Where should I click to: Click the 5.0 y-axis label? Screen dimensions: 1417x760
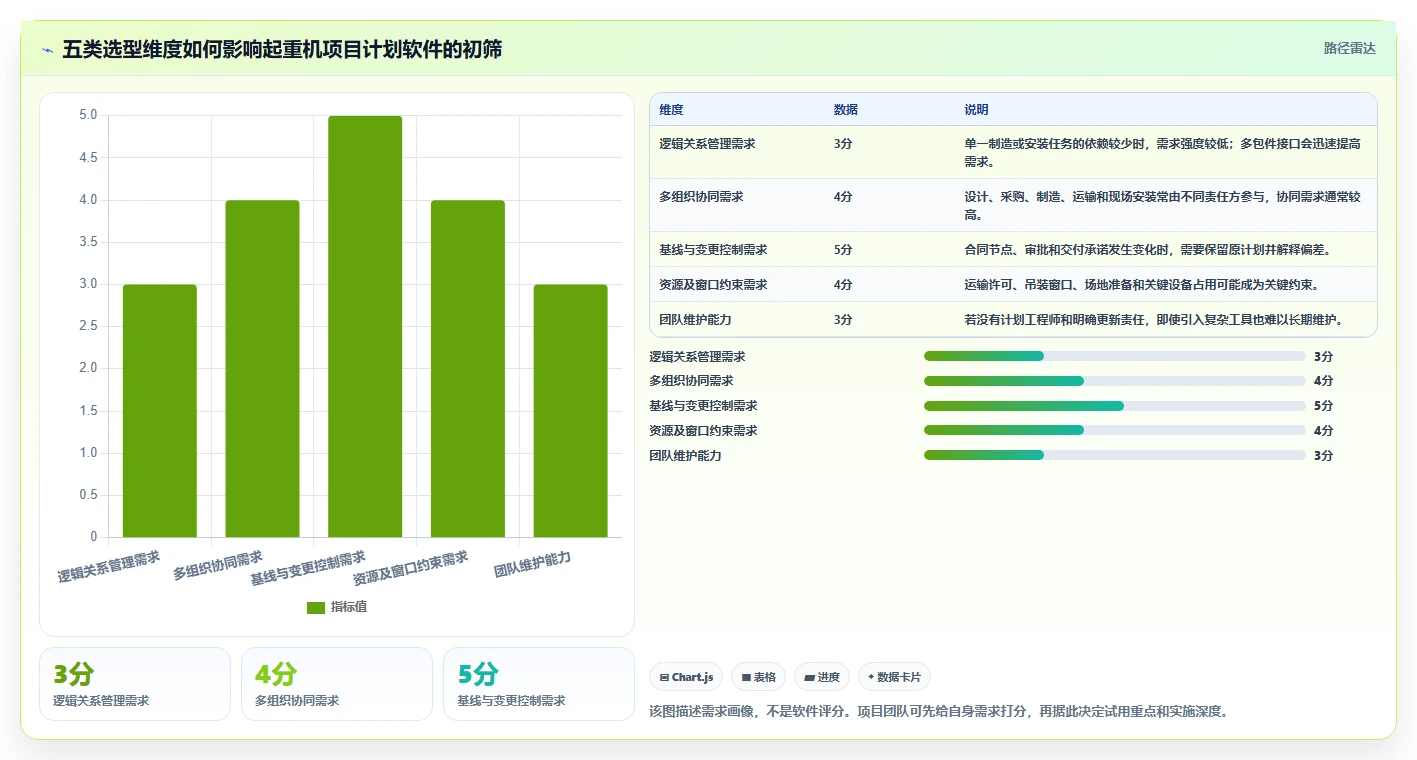[x=88, y=116]
